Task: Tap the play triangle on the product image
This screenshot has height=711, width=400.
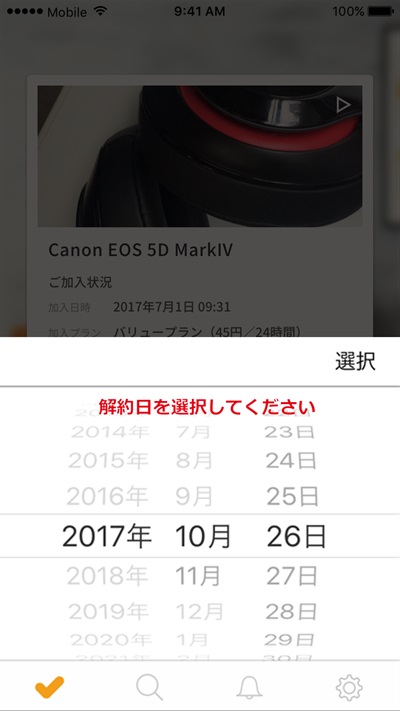Action: point(343,105)
